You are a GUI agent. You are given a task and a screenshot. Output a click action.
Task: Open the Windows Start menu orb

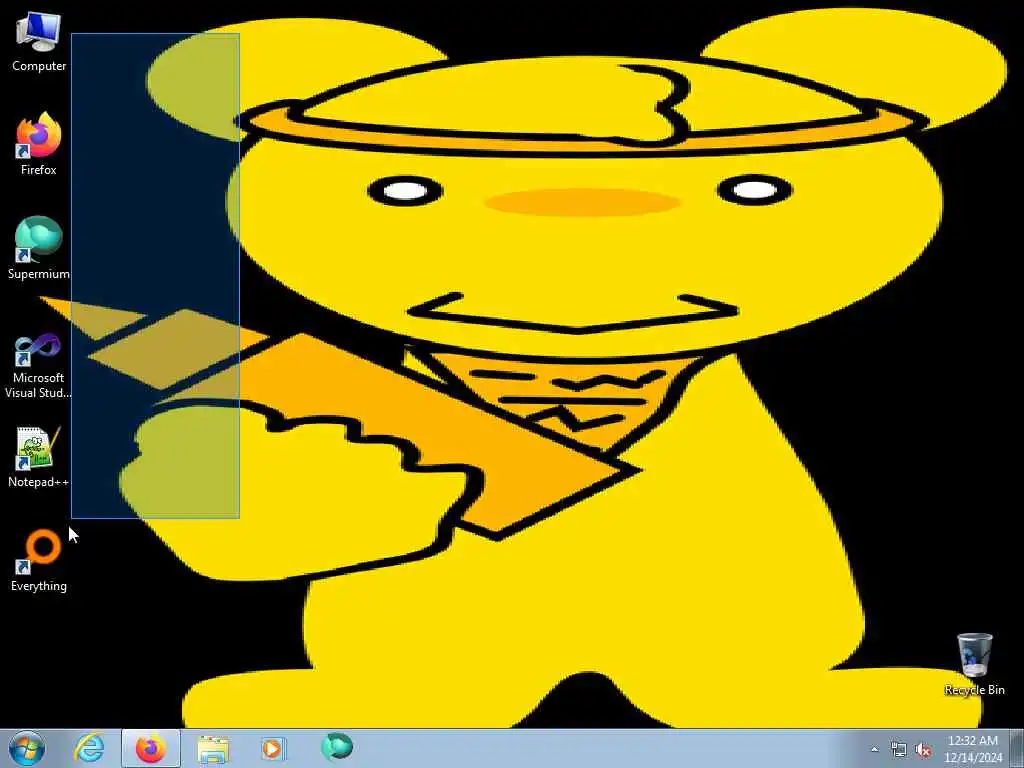pos(27,748)
